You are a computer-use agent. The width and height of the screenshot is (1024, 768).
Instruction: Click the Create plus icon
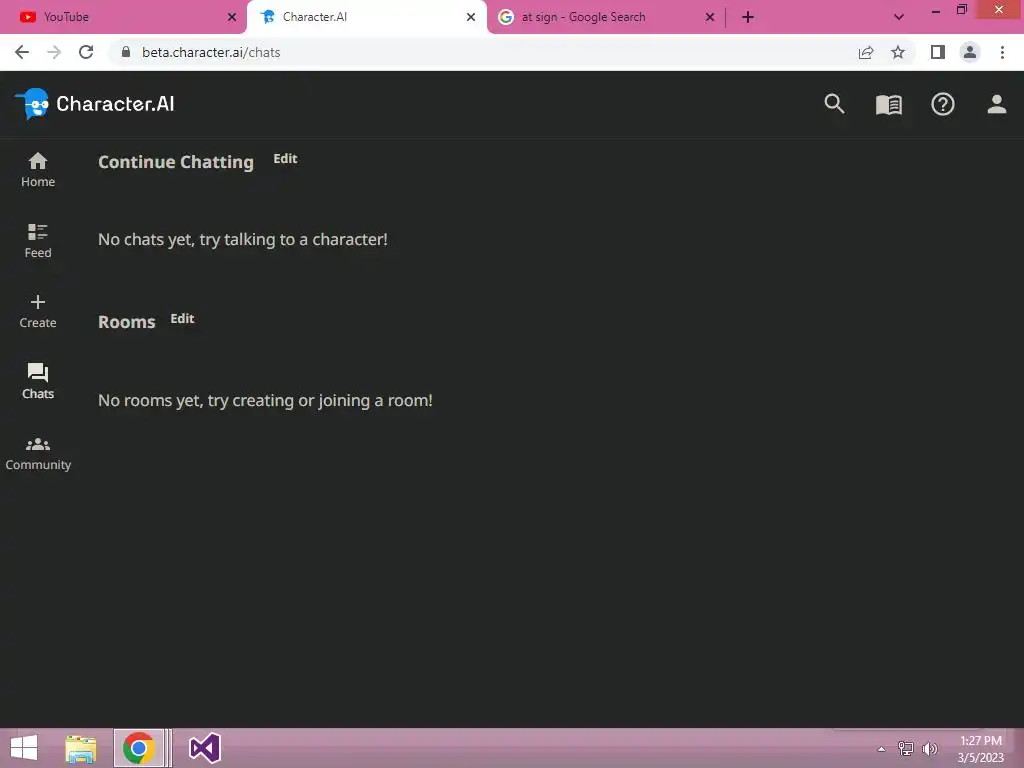(38, 302)
